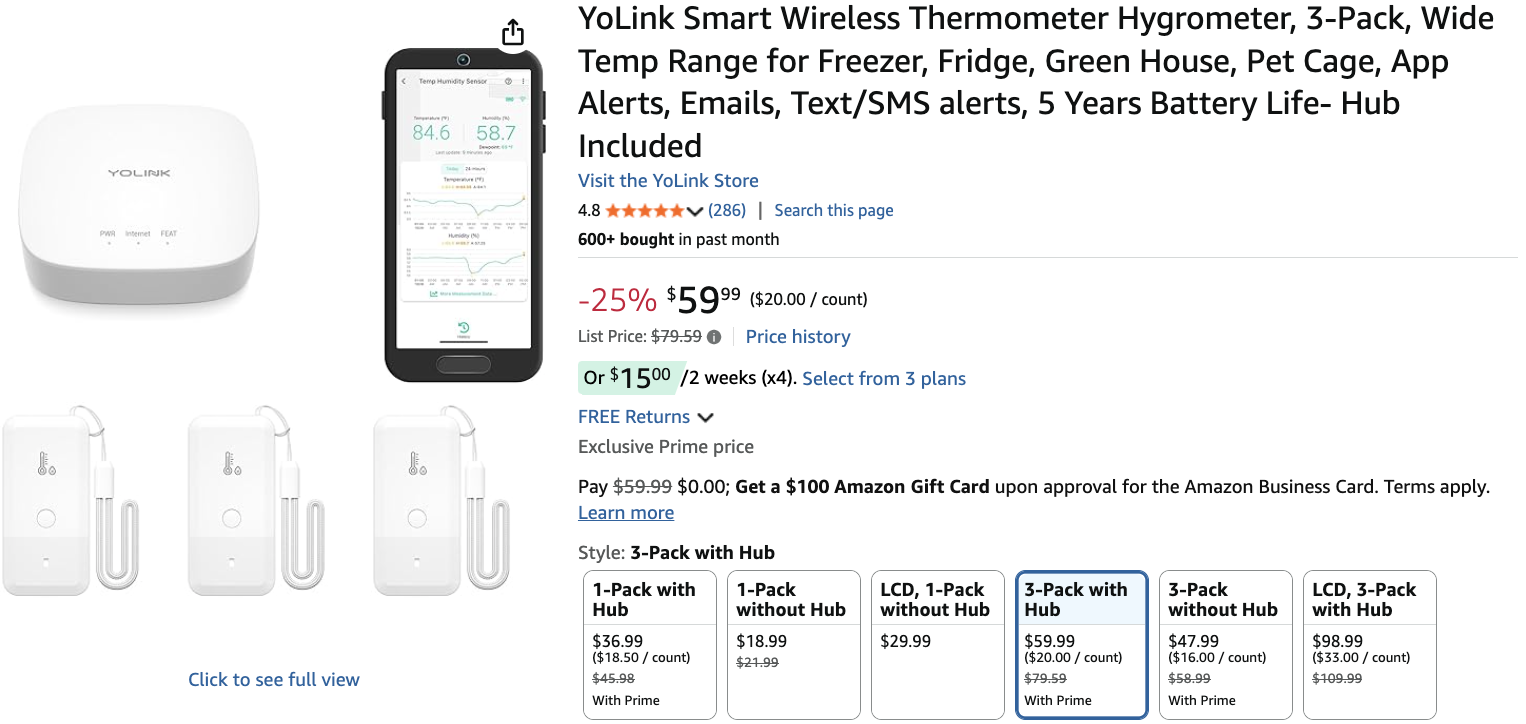Image resolution: width=1526 pixels, height=724 pixels.
Task: Click "Search this page"
Action: [x=833, y=210]
